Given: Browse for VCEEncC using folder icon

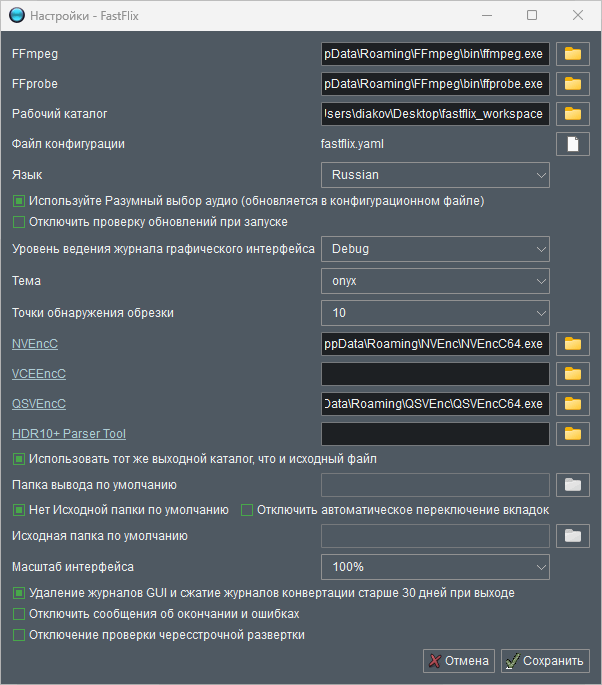Looking at the screenshot, I should click(573, 374).
